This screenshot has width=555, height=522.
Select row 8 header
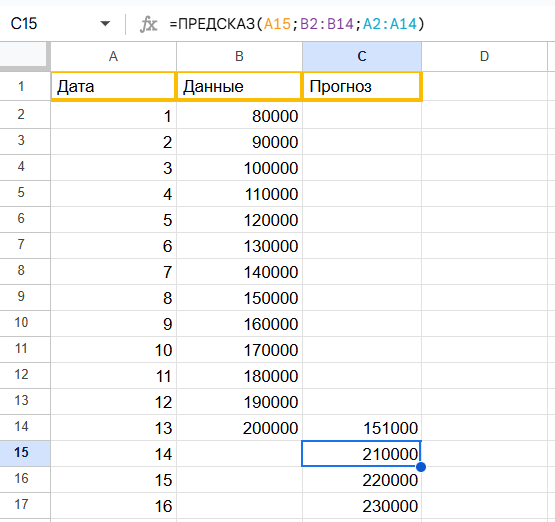pyautogui.click(x=21, y=271)
